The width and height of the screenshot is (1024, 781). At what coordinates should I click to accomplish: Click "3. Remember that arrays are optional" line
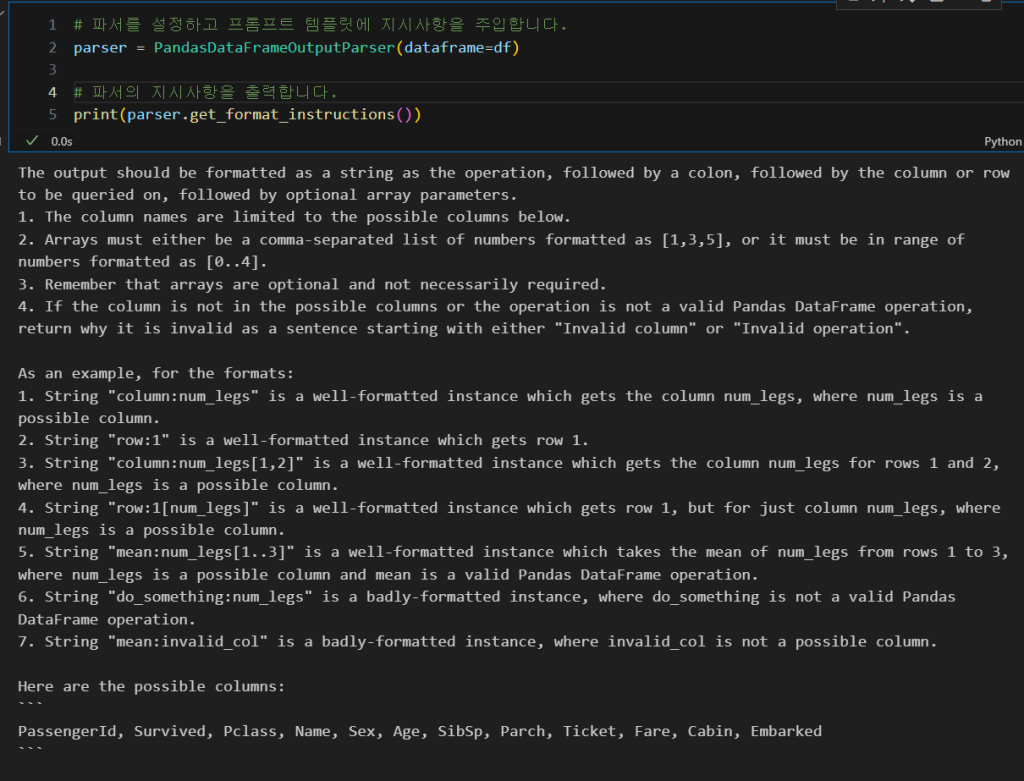(312, 284)
